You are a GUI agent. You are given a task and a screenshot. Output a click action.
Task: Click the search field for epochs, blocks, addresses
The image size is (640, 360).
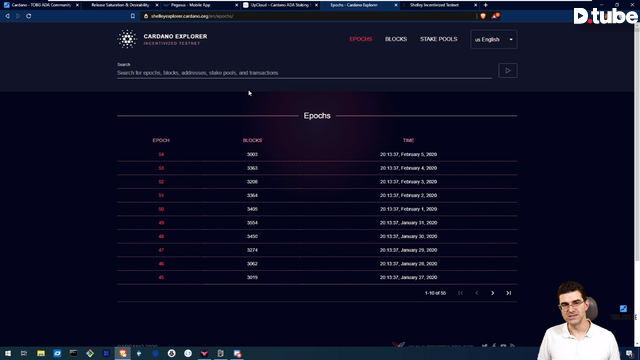pyautogui.click(x=304, y=73)
